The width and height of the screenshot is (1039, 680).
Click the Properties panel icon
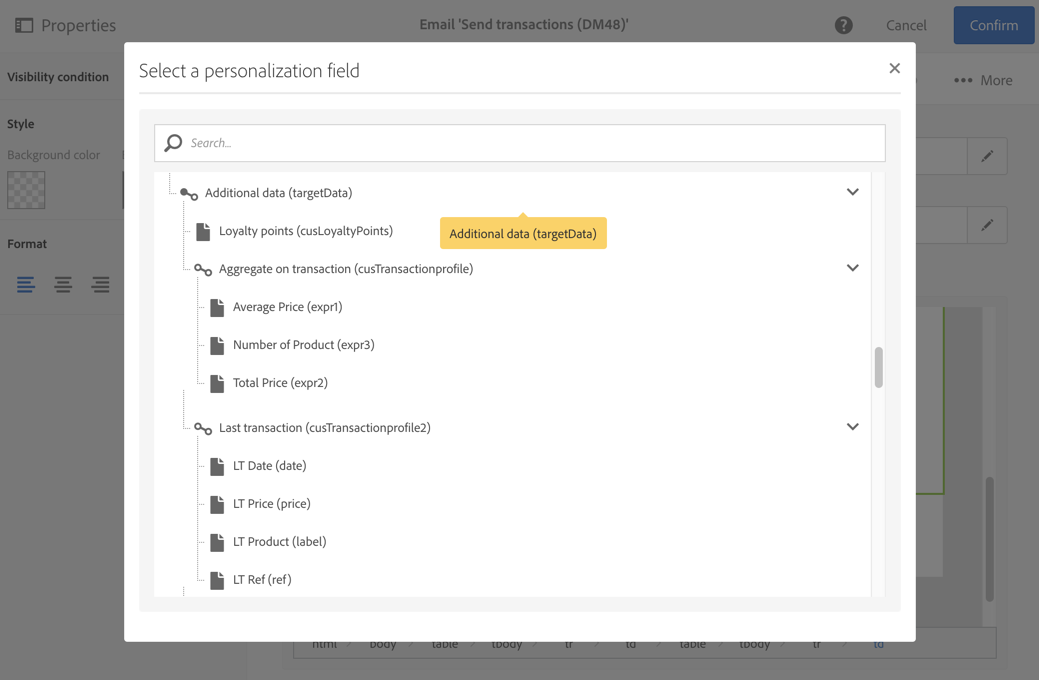click(24, 25)
